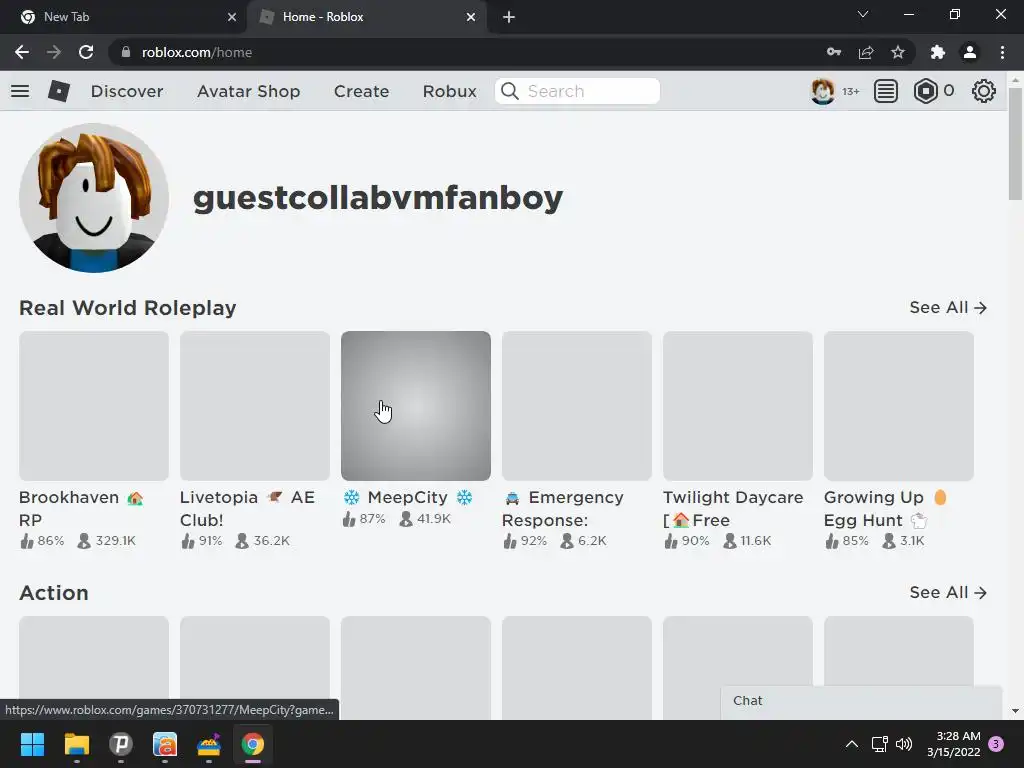The width and height of the screenshot is (1024, 768).
Task: Open the Discover page
Action: tap(127, 91)
